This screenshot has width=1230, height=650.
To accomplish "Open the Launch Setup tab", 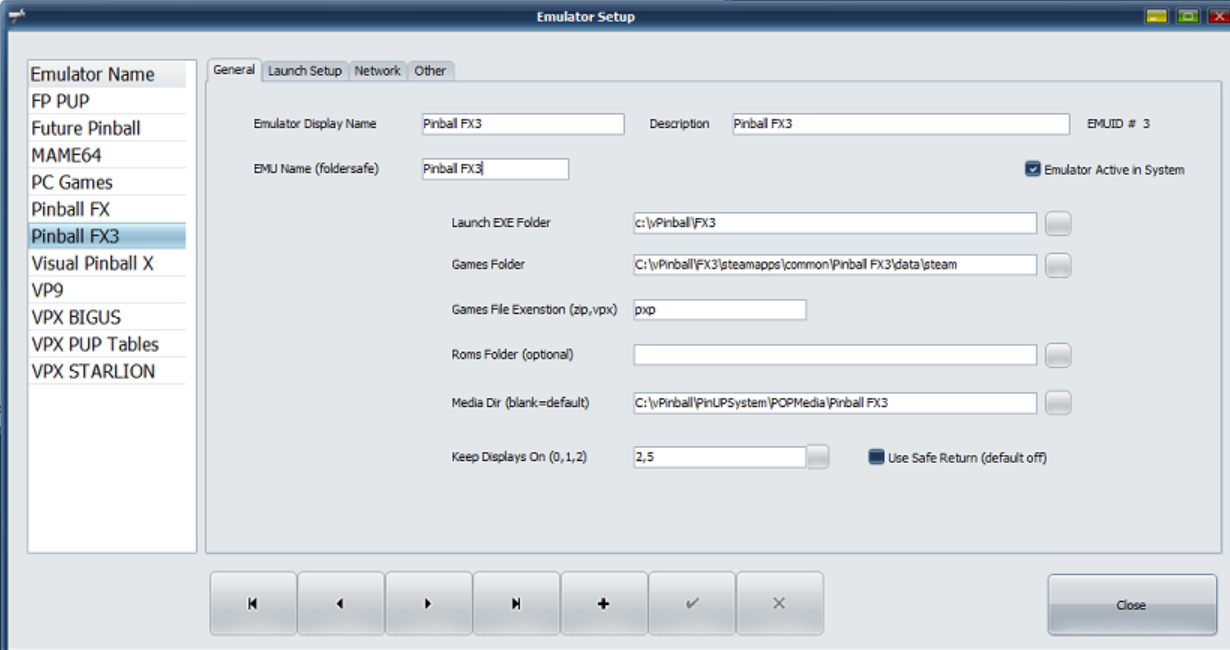I will coord(305,71).
